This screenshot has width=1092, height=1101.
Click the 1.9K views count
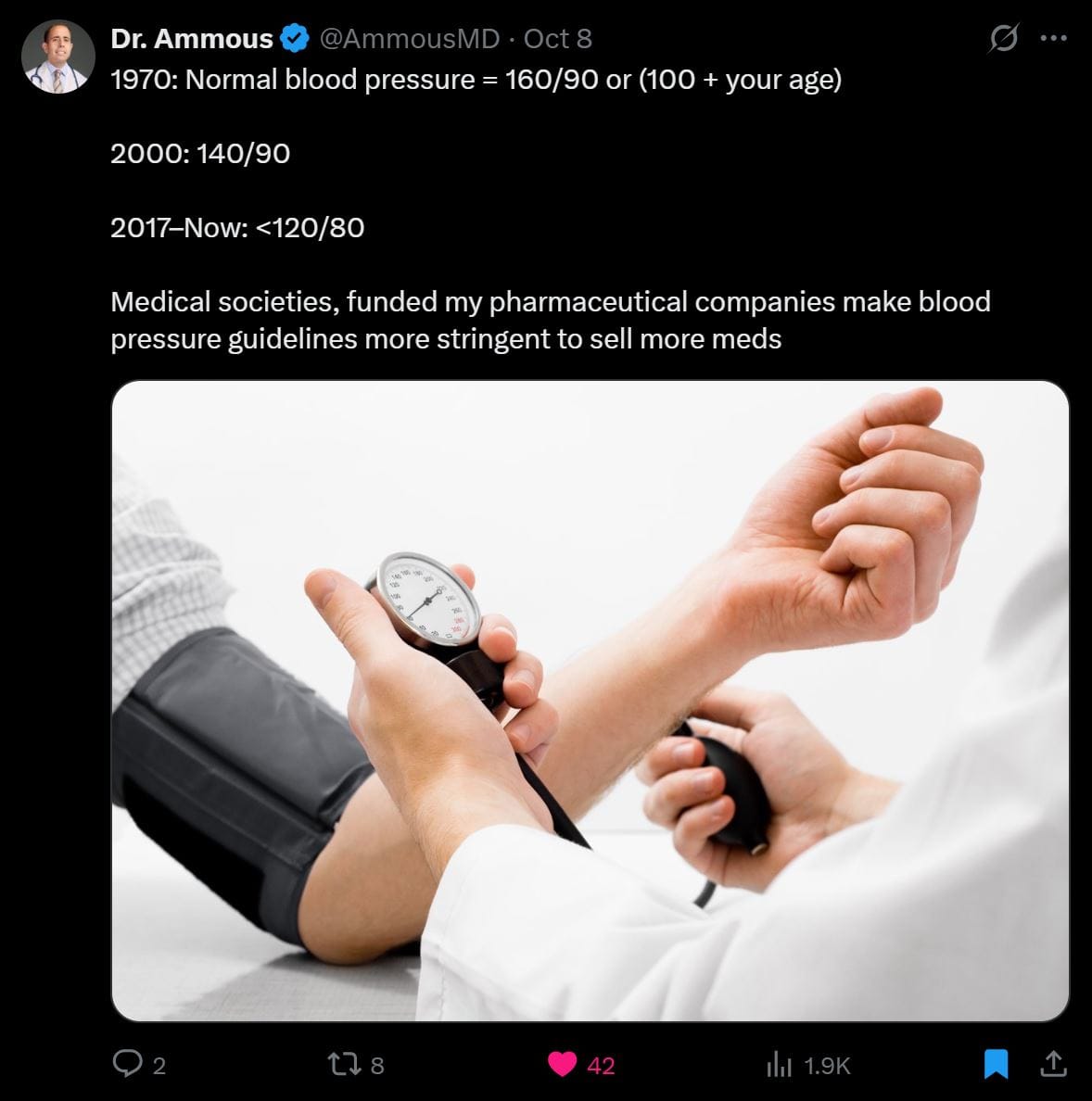[827, 1066]
